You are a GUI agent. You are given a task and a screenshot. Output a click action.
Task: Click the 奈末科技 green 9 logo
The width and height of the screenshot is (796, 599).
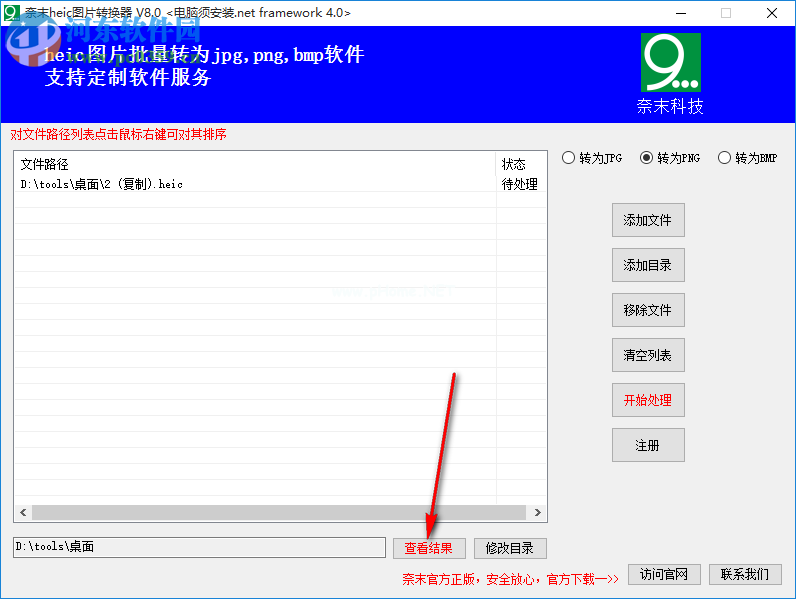671,62
